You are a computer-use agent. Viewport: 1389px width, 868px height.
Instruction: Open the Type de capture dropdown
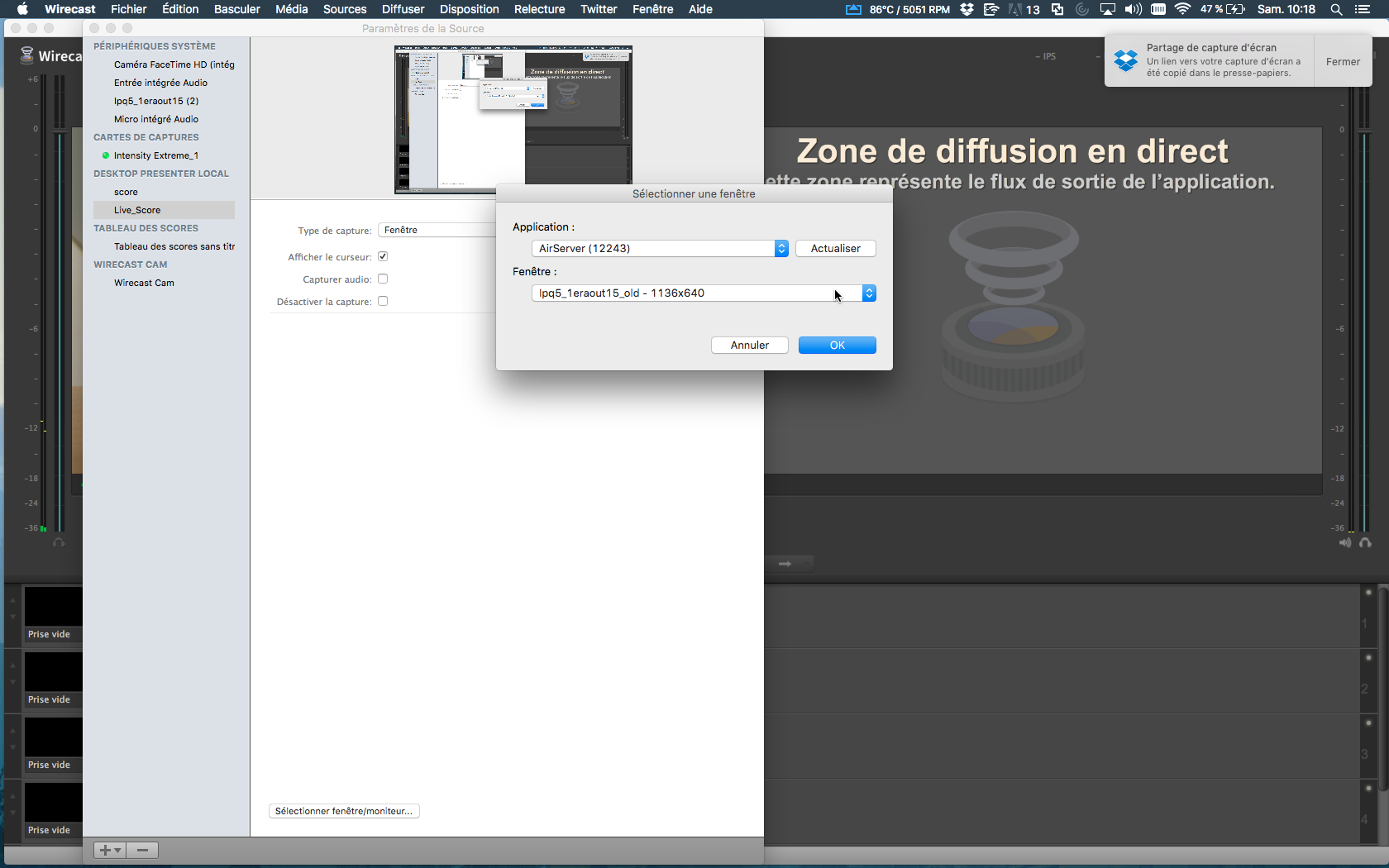pyautogui.click(x=437, y=230)
